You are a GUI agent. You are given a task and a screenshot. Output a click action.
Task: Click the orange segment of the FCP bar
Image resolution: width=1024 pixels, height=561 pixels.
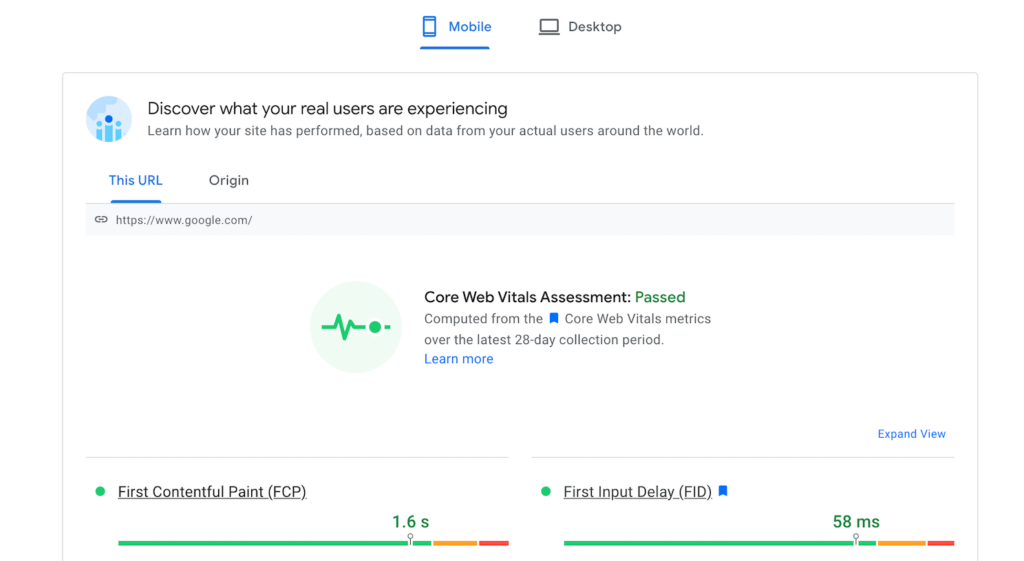[455, 543]
